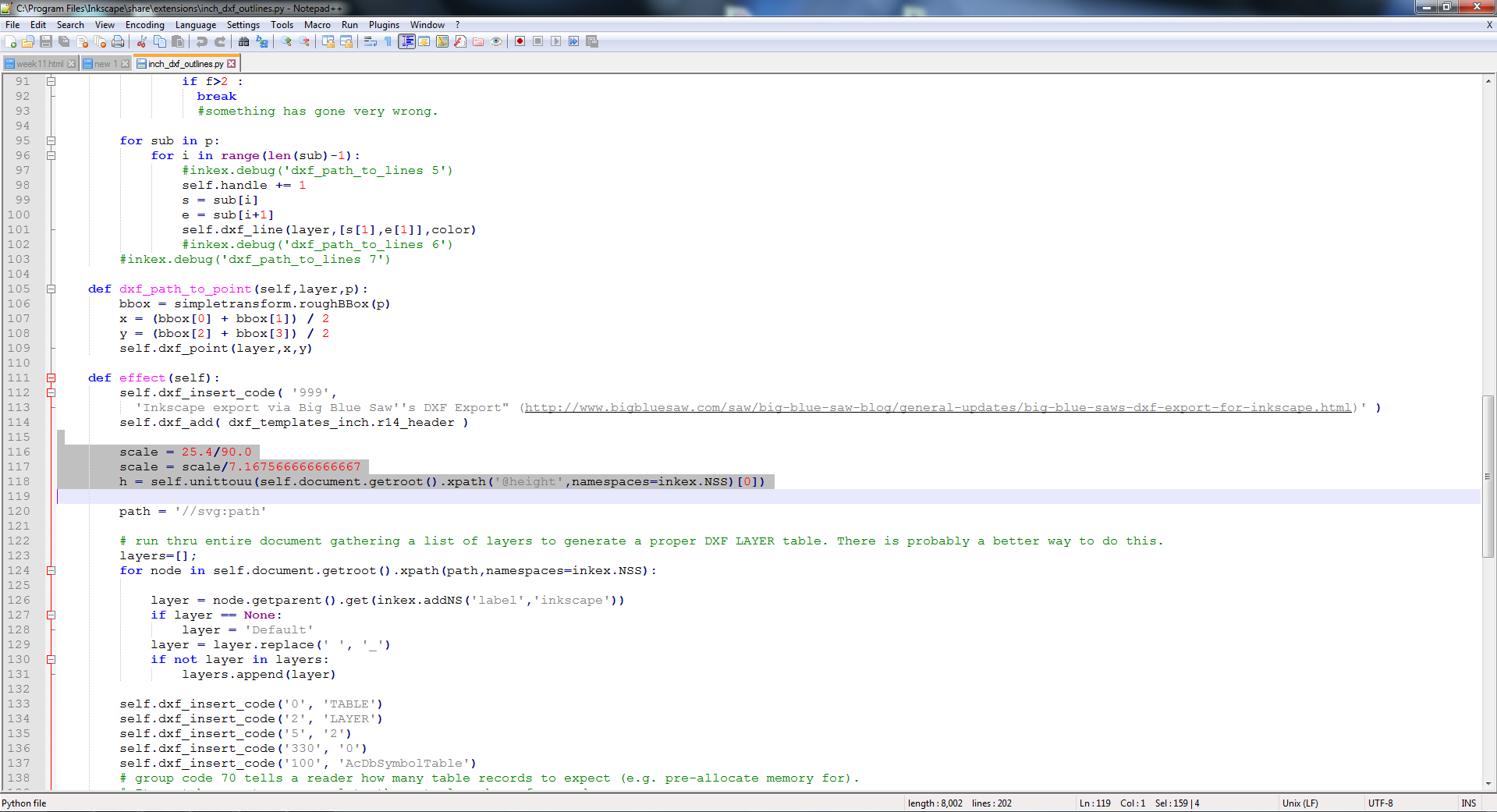Screen dimensions: 1497x812
Task: Toggle the indent guide toolbar button
Action: (x=406, y=41)
